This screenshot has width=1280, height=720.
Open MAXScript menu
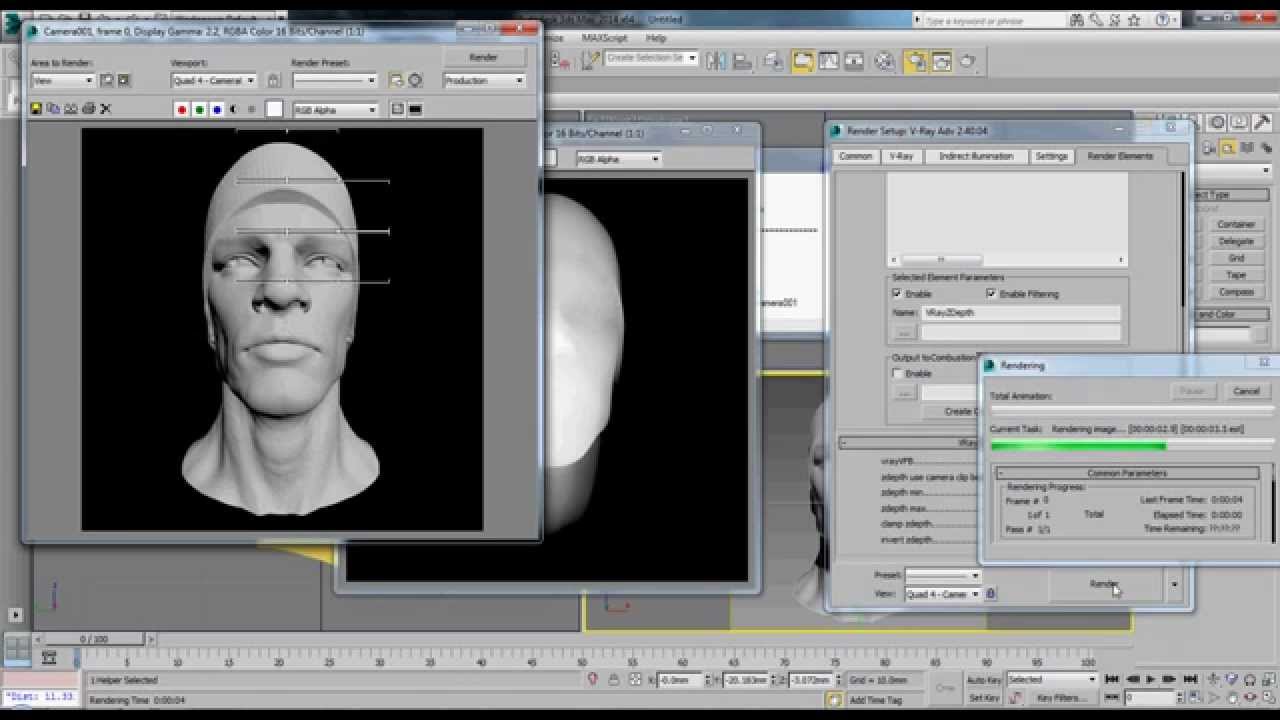click(x=604, y=38)
